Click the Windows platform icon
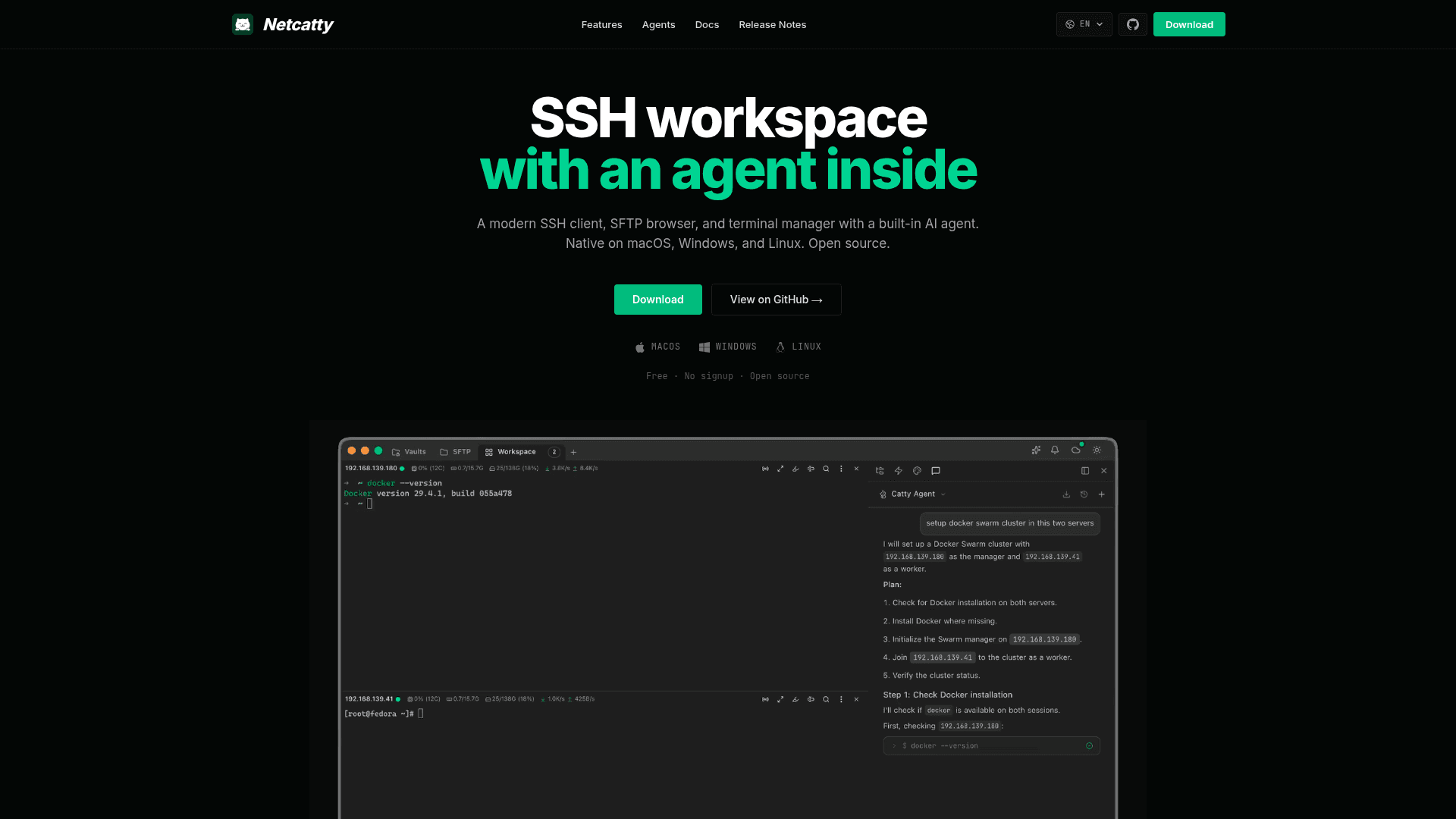The image size is (1456, 819). [704, 347]
